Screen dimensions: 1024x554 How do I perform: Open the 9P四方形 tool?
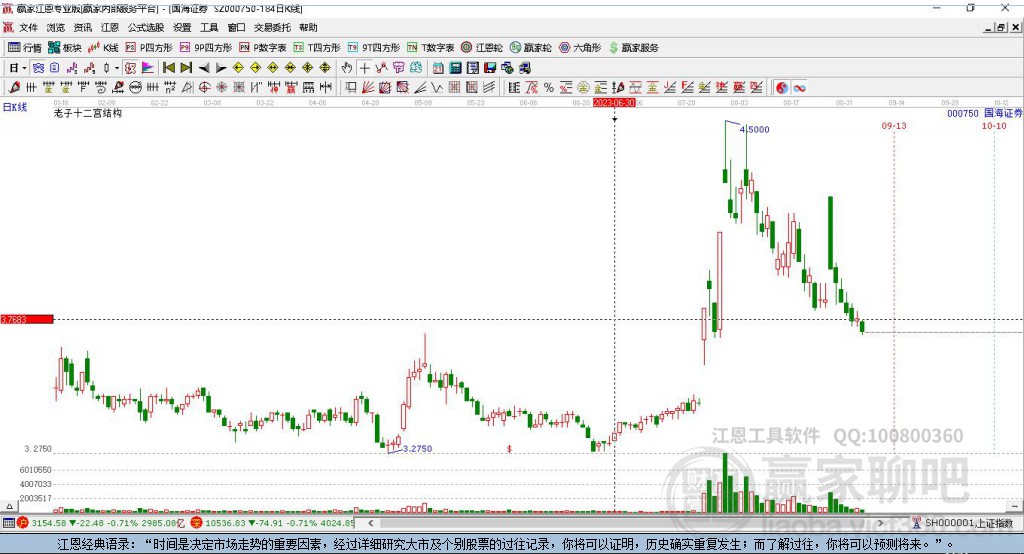coord(206,48)
